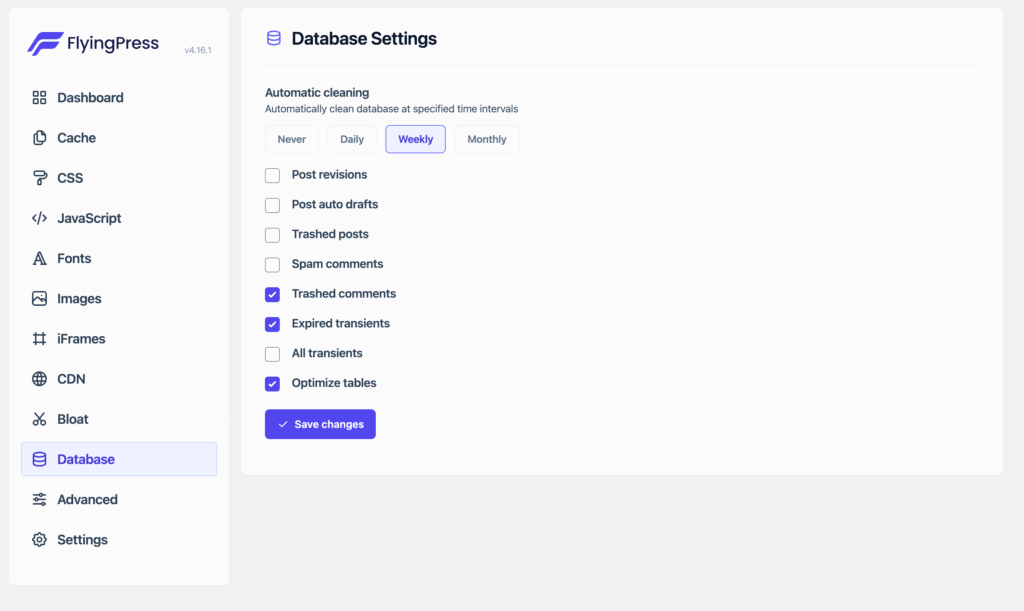
Task: Open the Images optimization section
Action: point(38,298)
